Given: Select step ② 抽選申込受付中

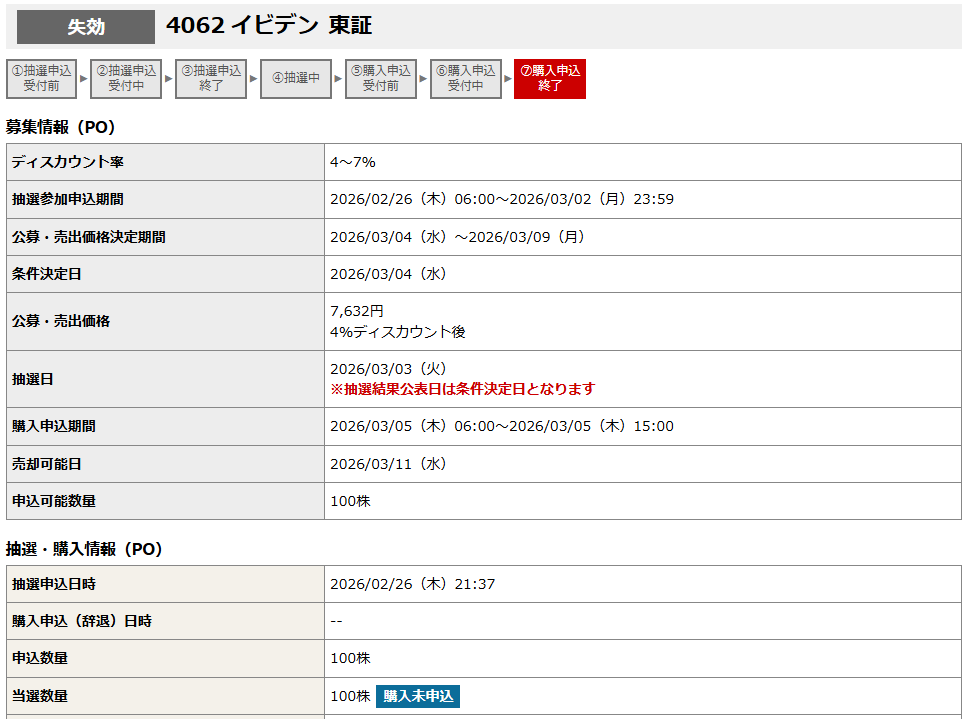Looking at the screenshot, I should [126, 78].
